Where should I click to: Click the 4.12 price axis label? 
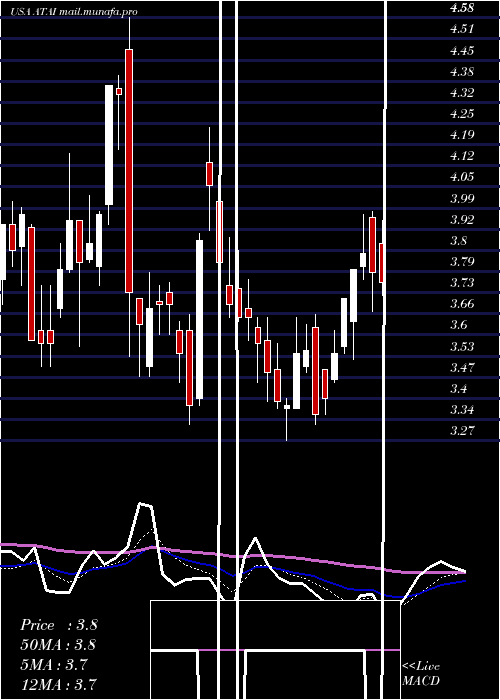coord(462,156)
